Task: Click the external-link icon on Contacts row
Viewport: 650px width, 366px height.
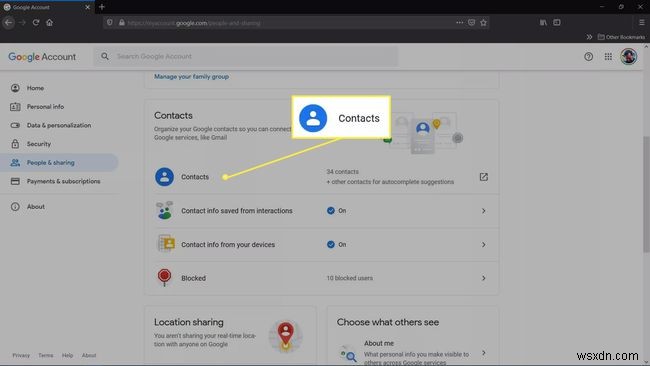Action: [483, 177]
